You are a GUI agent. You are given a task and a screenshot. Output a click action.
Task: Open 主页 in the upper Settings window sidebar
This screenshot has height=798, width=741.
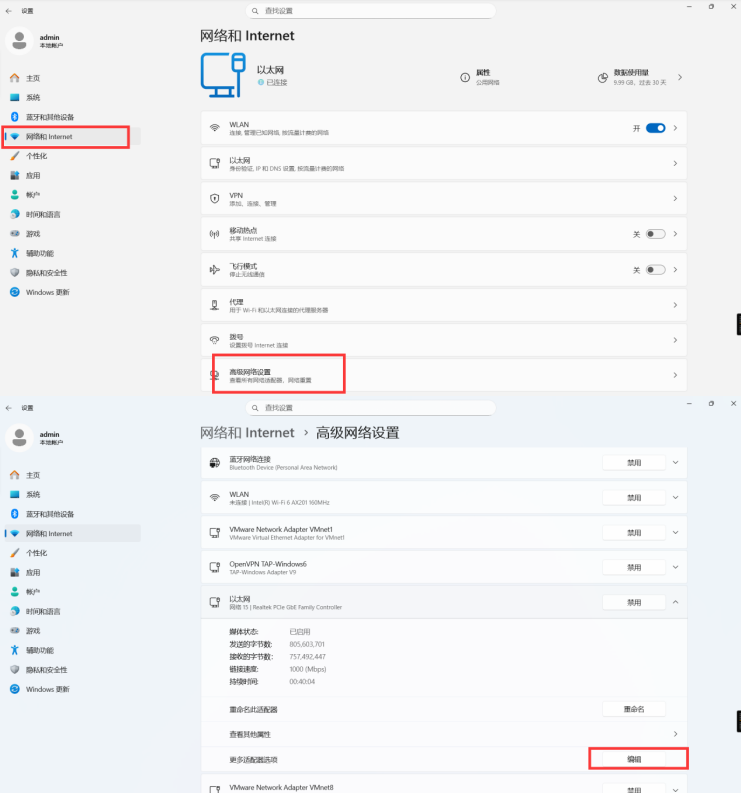click(x=72, y=78)
